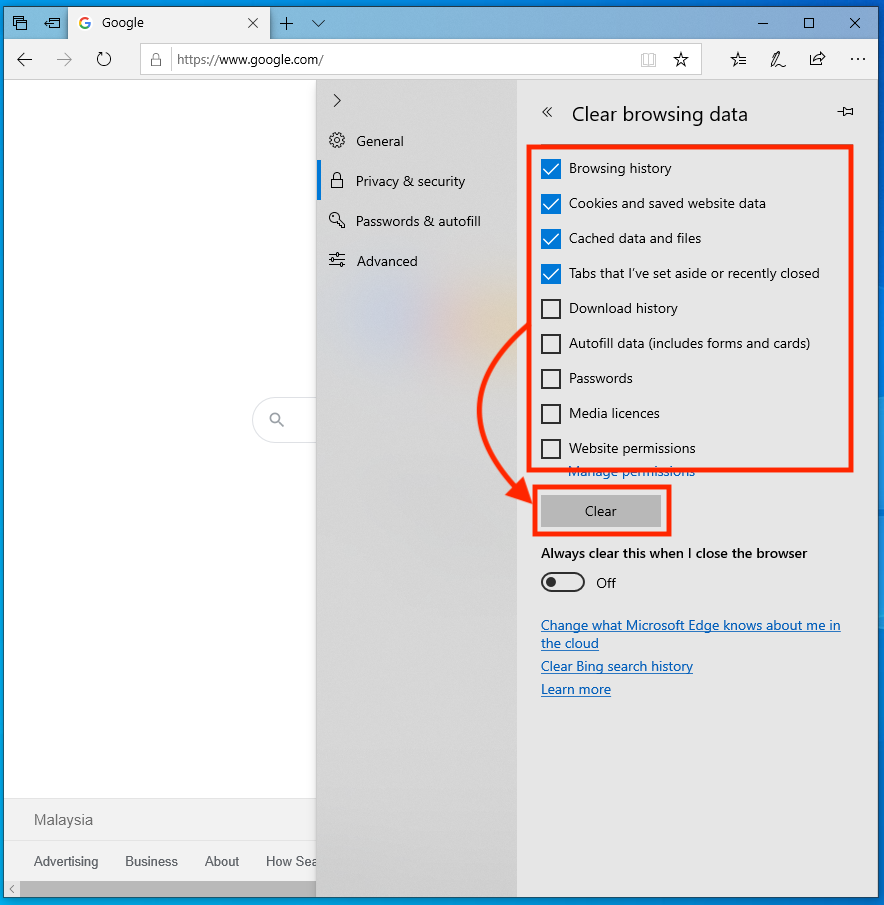The width and height of the screenshot is (884, 905).
Task: Open Passwords & autofill settings section
Action: pyautogui.click(x=417, y=221)
